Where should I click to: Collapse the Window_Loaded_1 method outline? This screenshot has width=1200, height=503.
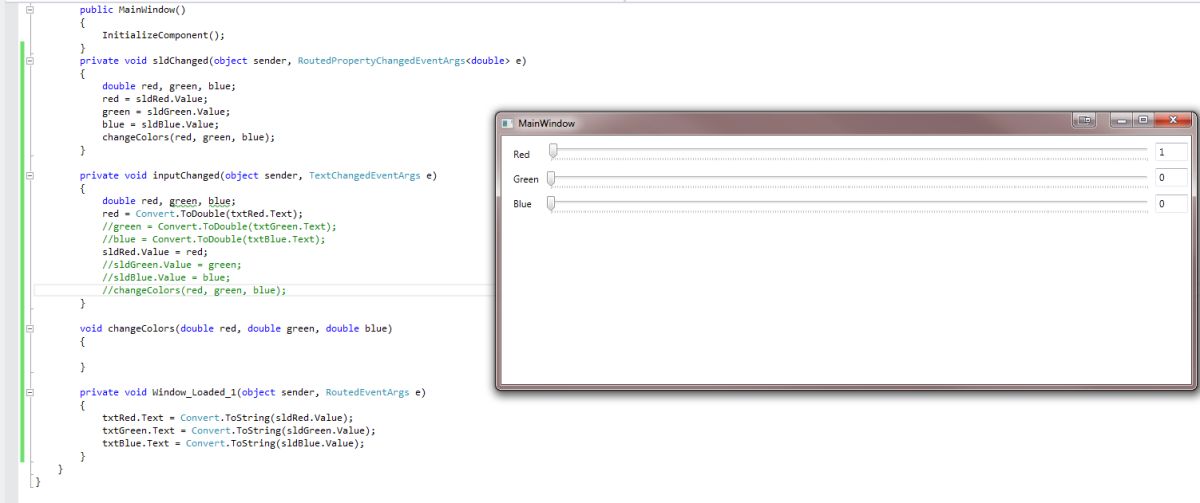click(x=29, y=393)
